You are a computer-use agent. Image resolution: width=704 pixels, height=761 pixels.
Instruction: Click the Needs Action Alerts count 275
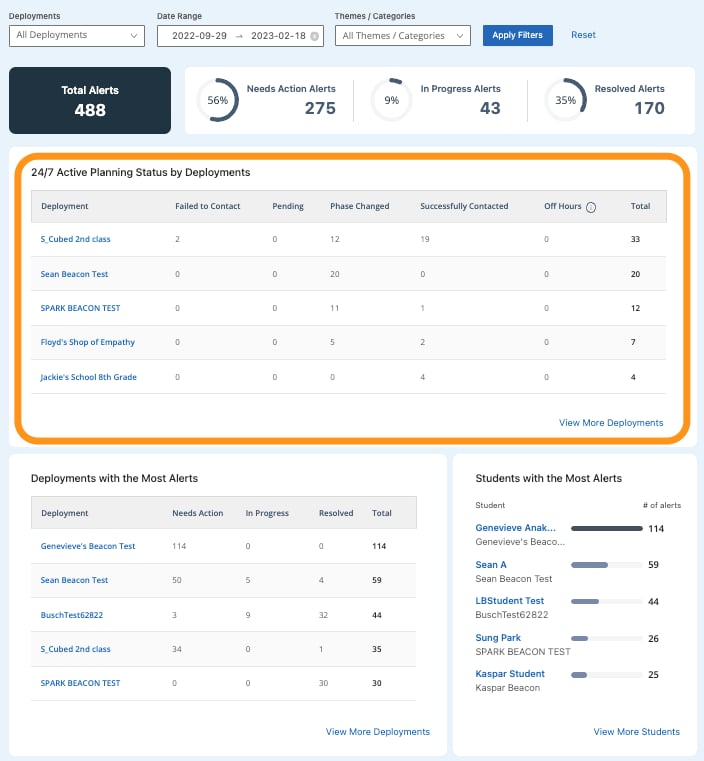tap(320, 108)
